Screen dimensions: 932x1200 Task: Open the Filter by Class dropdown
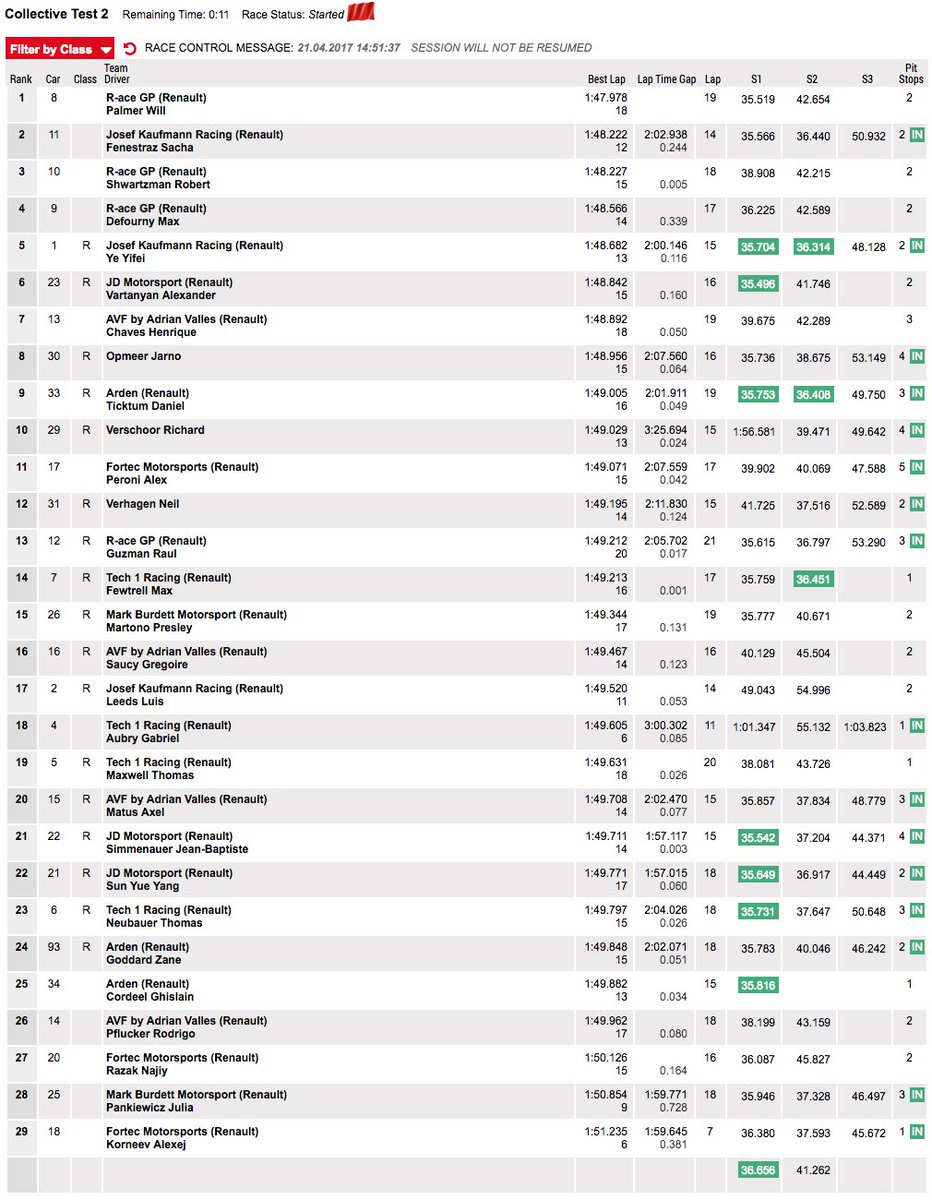60,49
